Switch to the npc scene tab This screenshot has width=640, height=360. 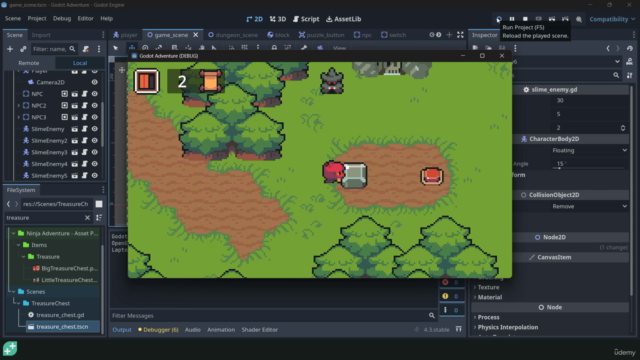(362, 35)
